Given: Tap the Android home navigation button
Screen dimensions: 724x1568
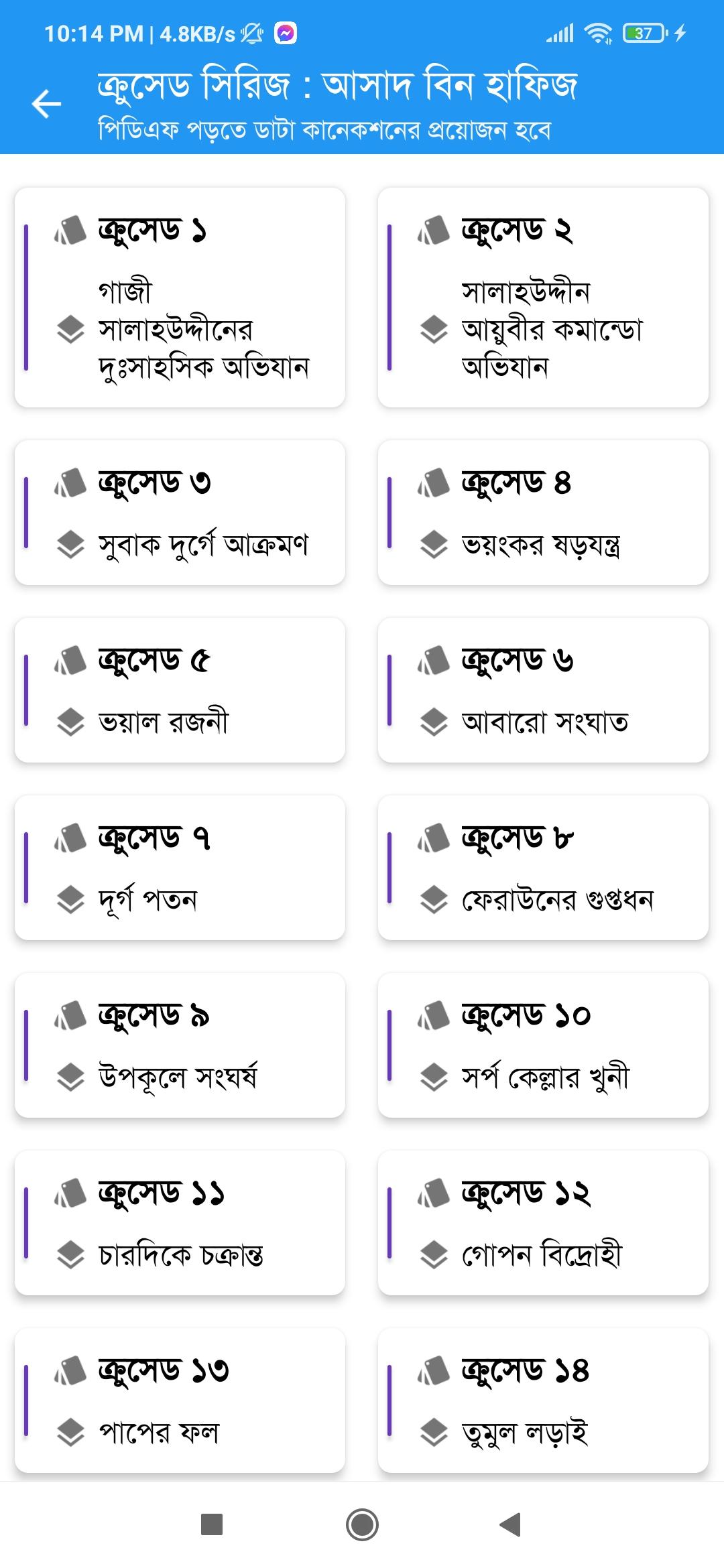Looking at the screenshot, I should click(362, 1524).
